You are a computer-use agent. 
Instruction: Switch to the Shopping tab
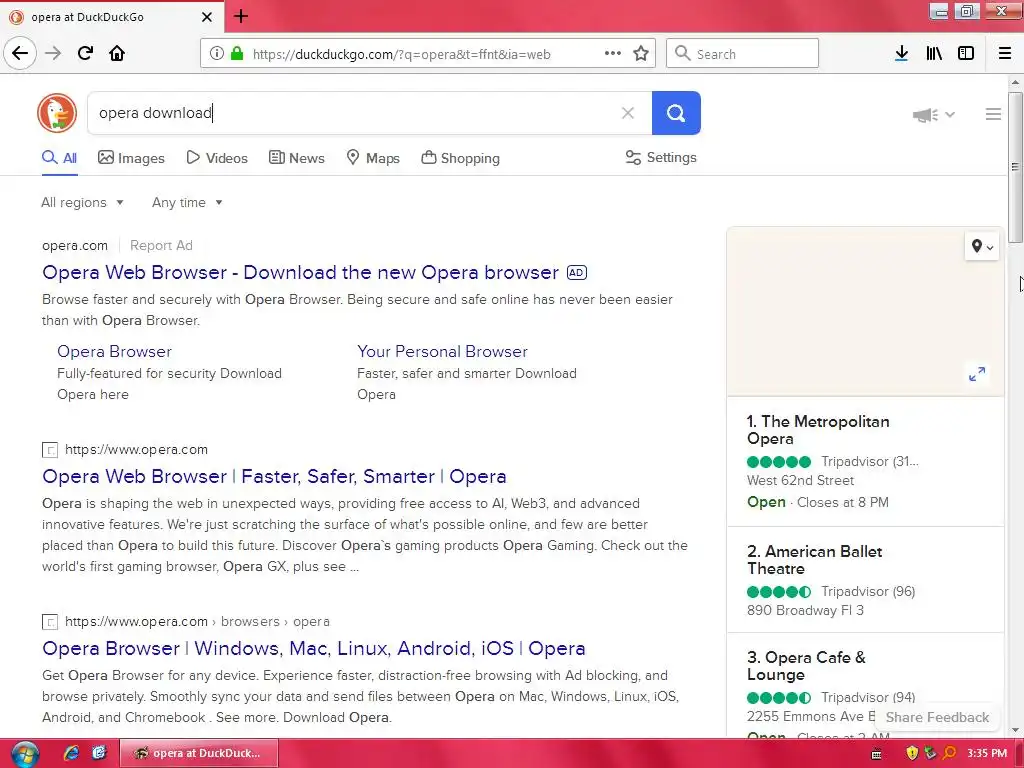tap(460, 158)
